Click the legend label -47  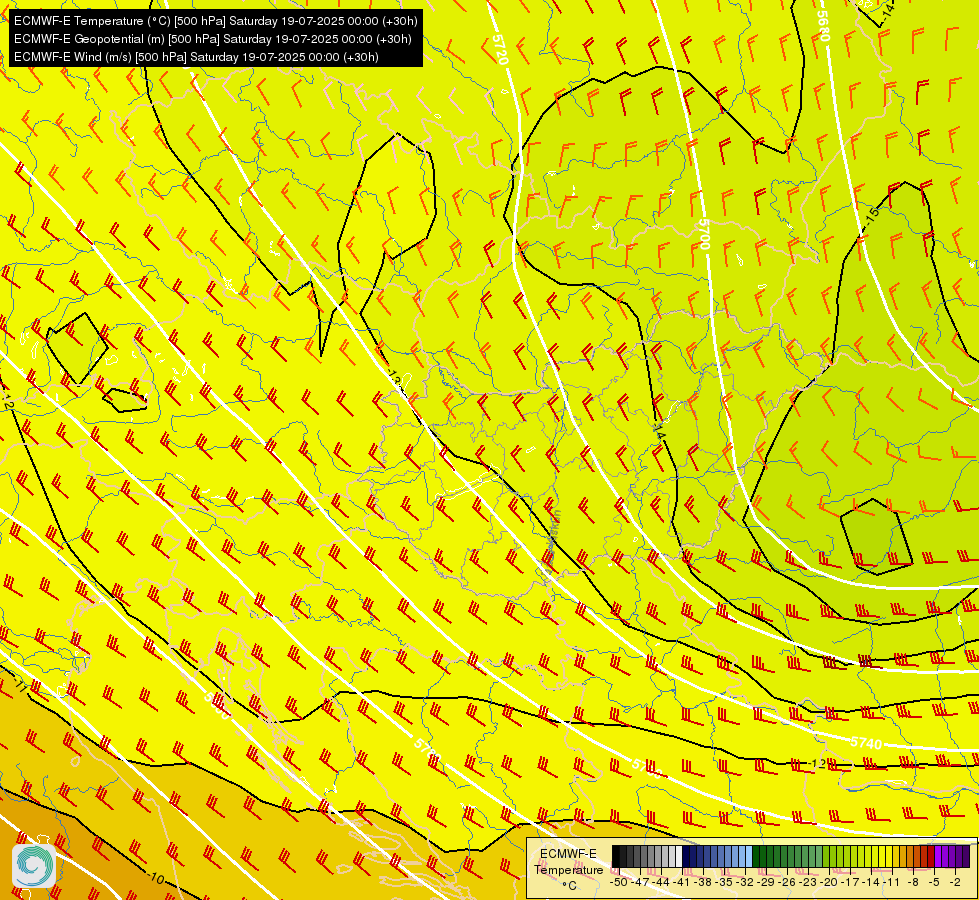pos(640,883)
